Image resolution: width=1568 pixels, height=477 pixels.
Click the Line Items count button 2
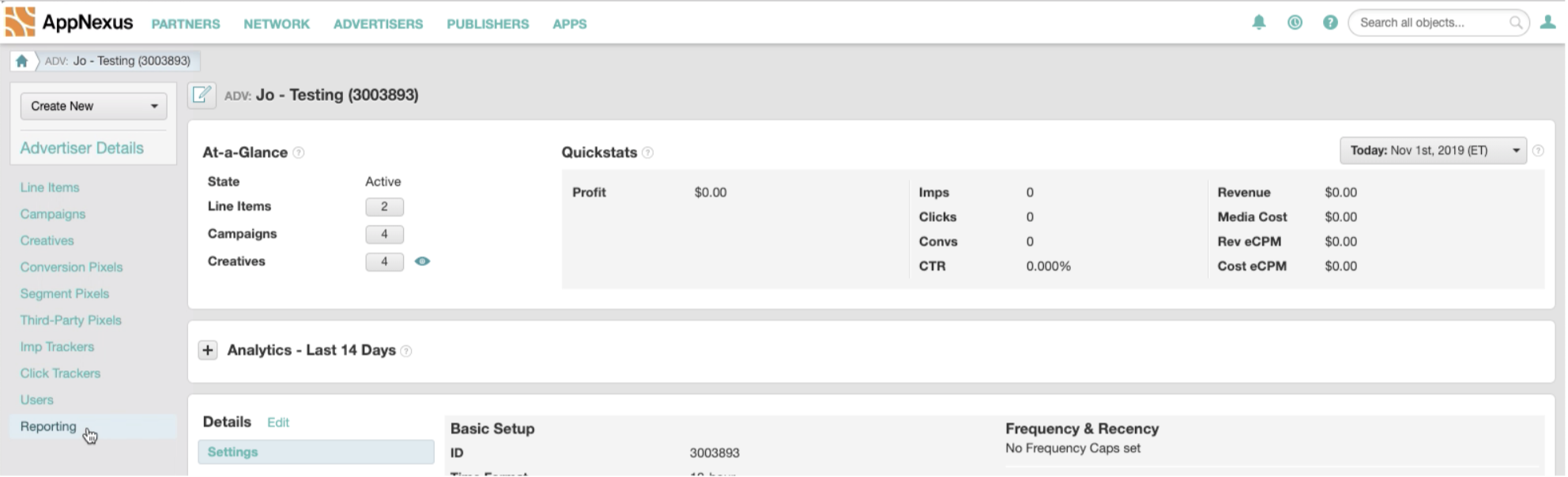click(x=385, y=207)
